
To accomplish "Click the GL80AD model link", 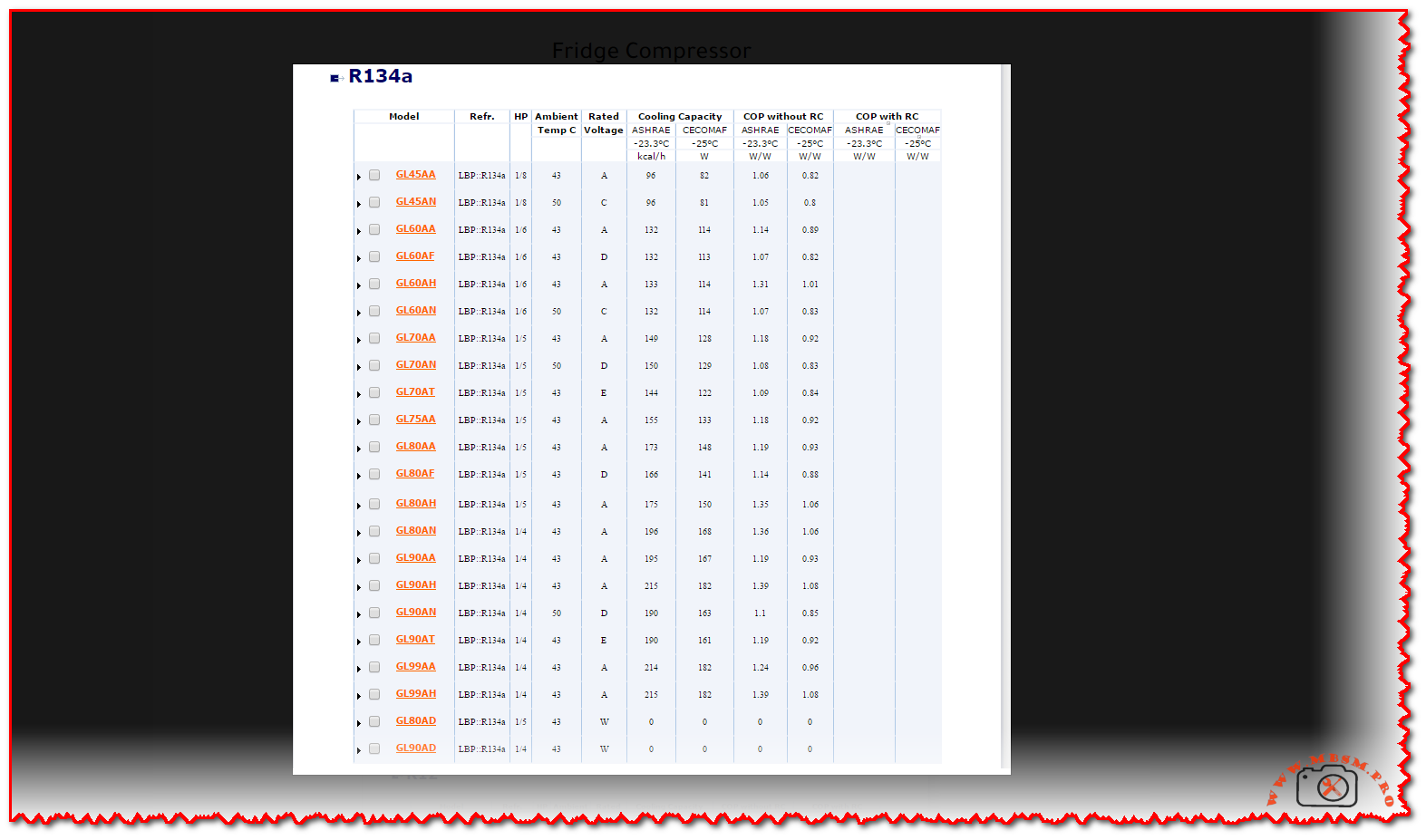I will click(415, 721).
